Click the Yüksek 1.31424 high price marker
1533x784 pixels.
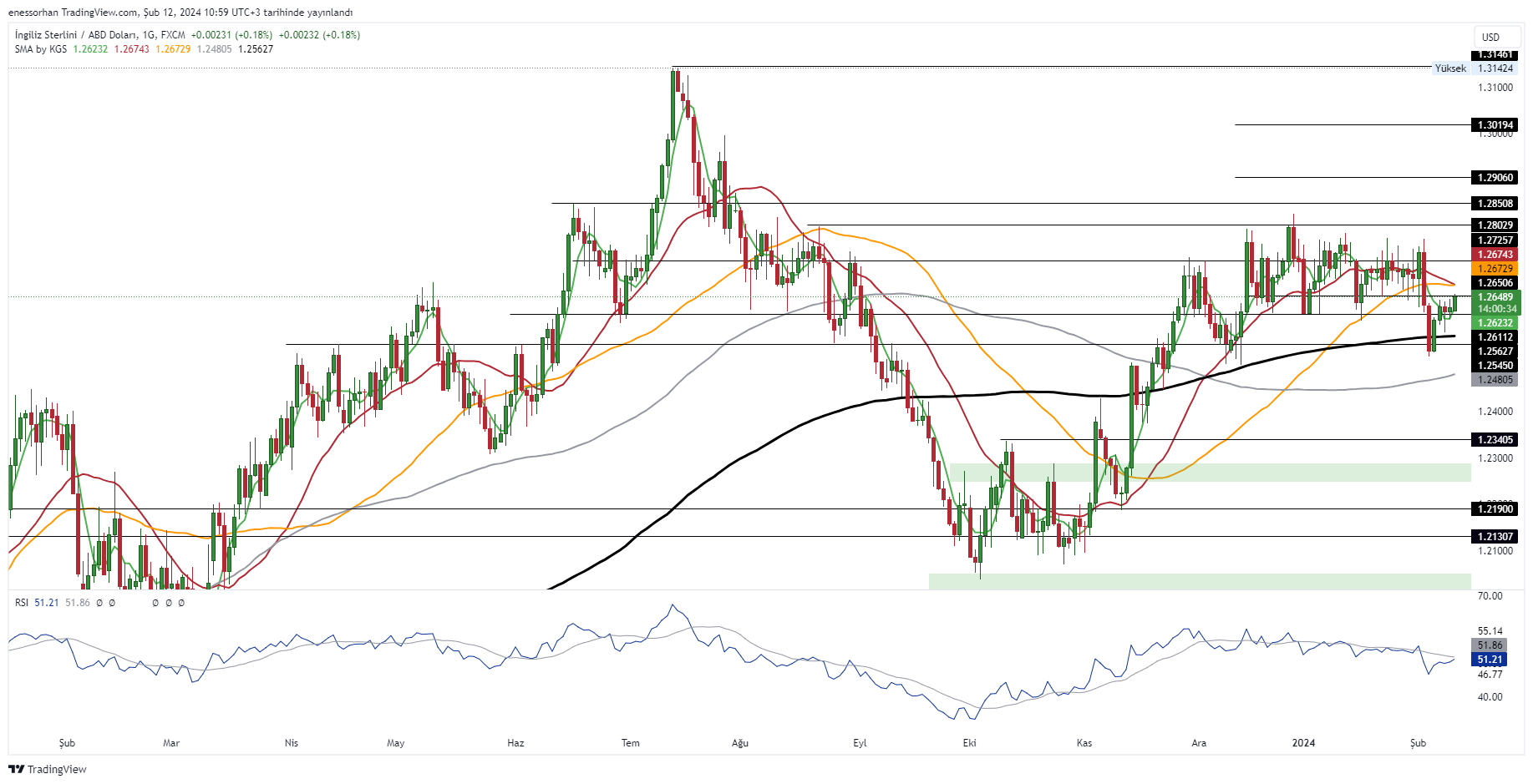pos(1473,69)
